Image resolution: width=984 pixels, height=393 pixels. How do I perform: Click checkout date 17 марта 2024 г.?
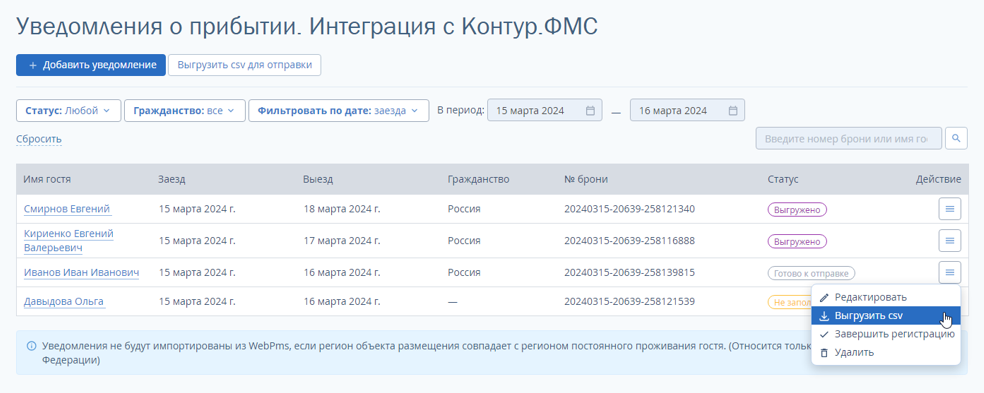[x=341, y=240]
